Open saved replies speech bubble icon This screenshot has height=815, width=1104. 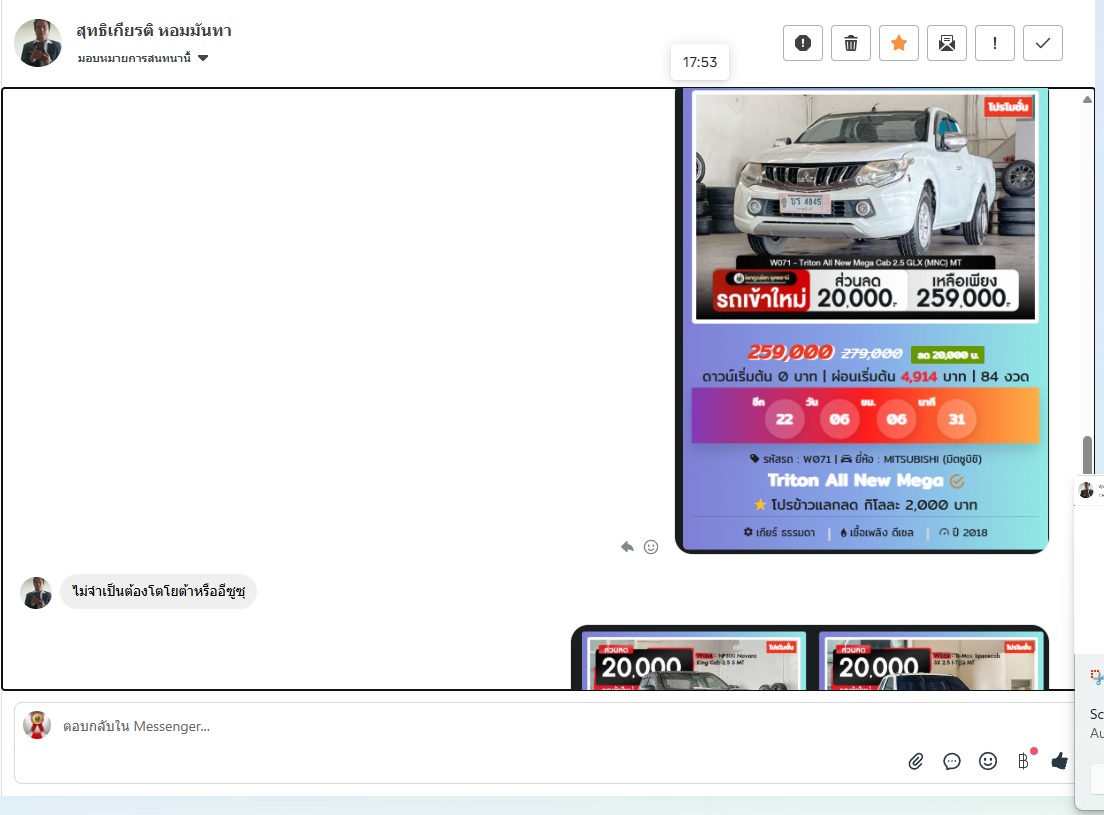click(x=951, y=761)
